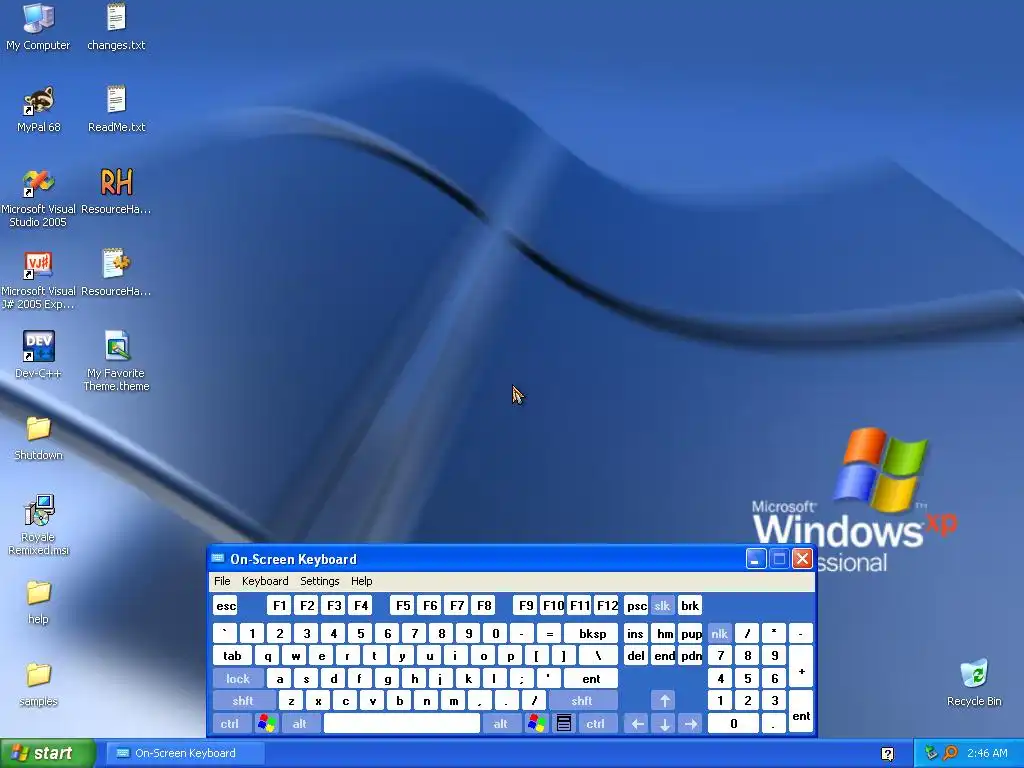This screenshot has width=1024, height=768.
Task: Toggle the right alt key
Action: tap(501, 724)
